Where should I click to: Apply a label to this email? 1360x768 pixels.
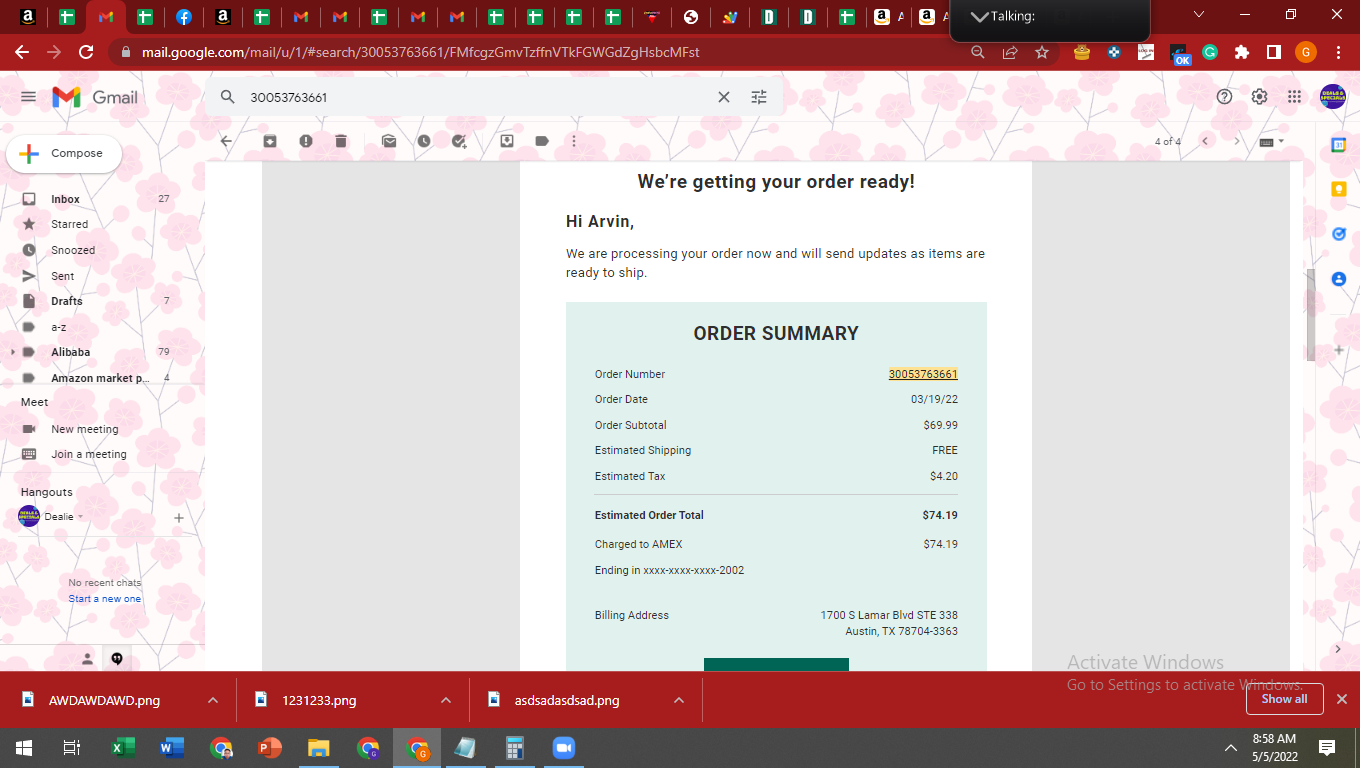click(542, 141)
